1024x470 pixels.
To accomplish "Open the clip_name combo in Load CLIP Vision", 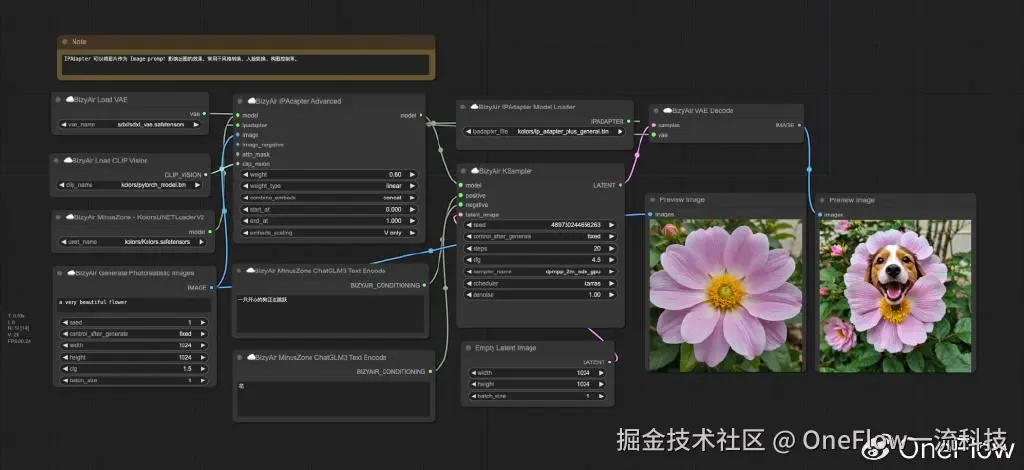I will (131, 185).
